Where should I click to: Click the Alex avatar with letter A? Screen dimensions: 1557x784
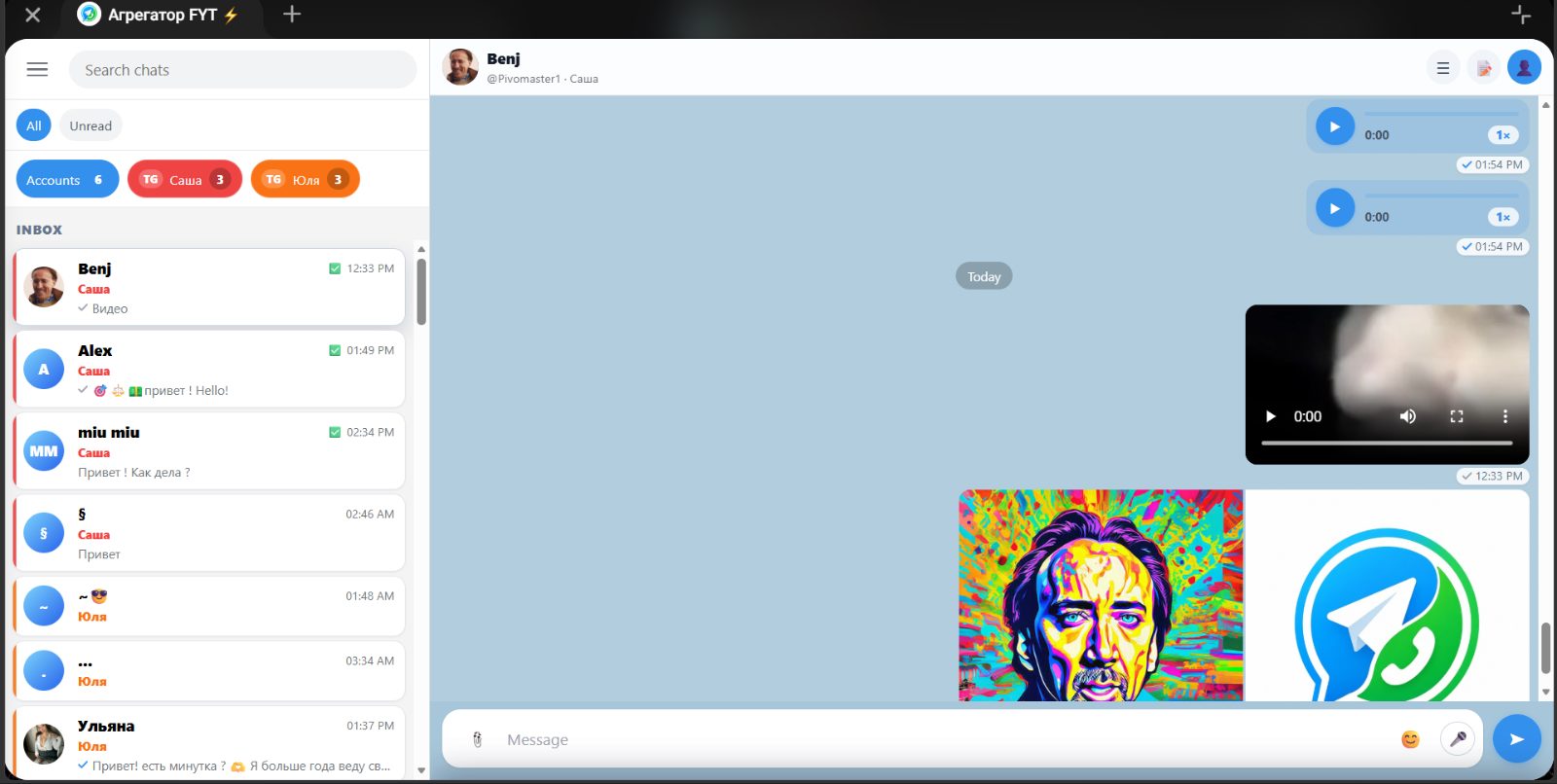[44, 369]
